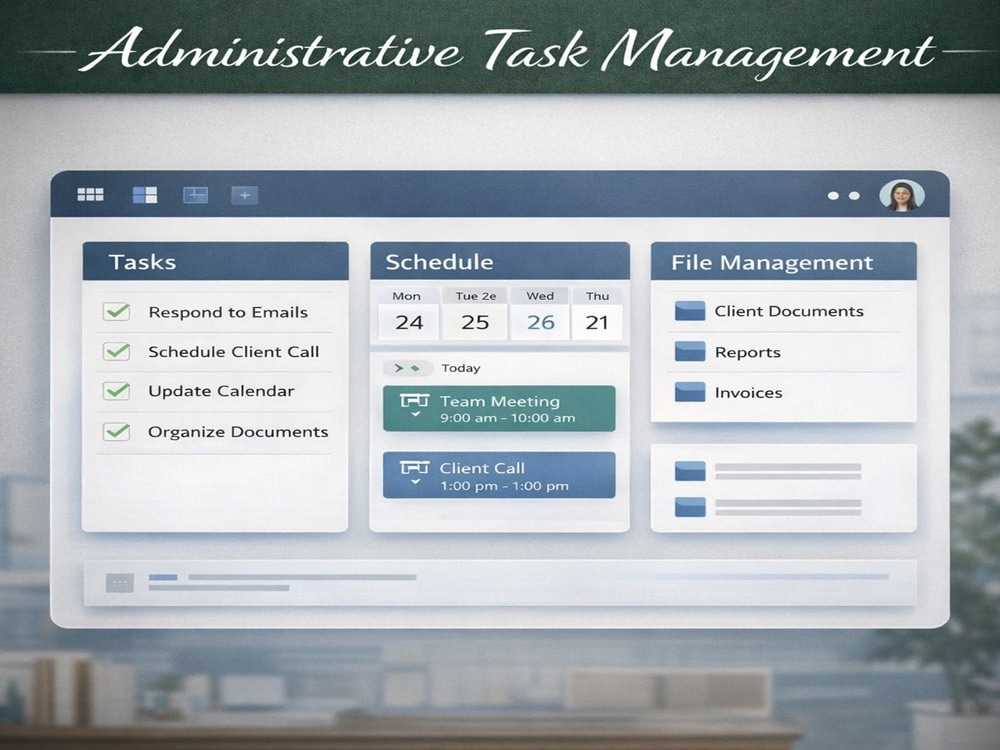Click the Tasks panel header
Screen dimensions: 1000x750
click(x=216, y=261)
